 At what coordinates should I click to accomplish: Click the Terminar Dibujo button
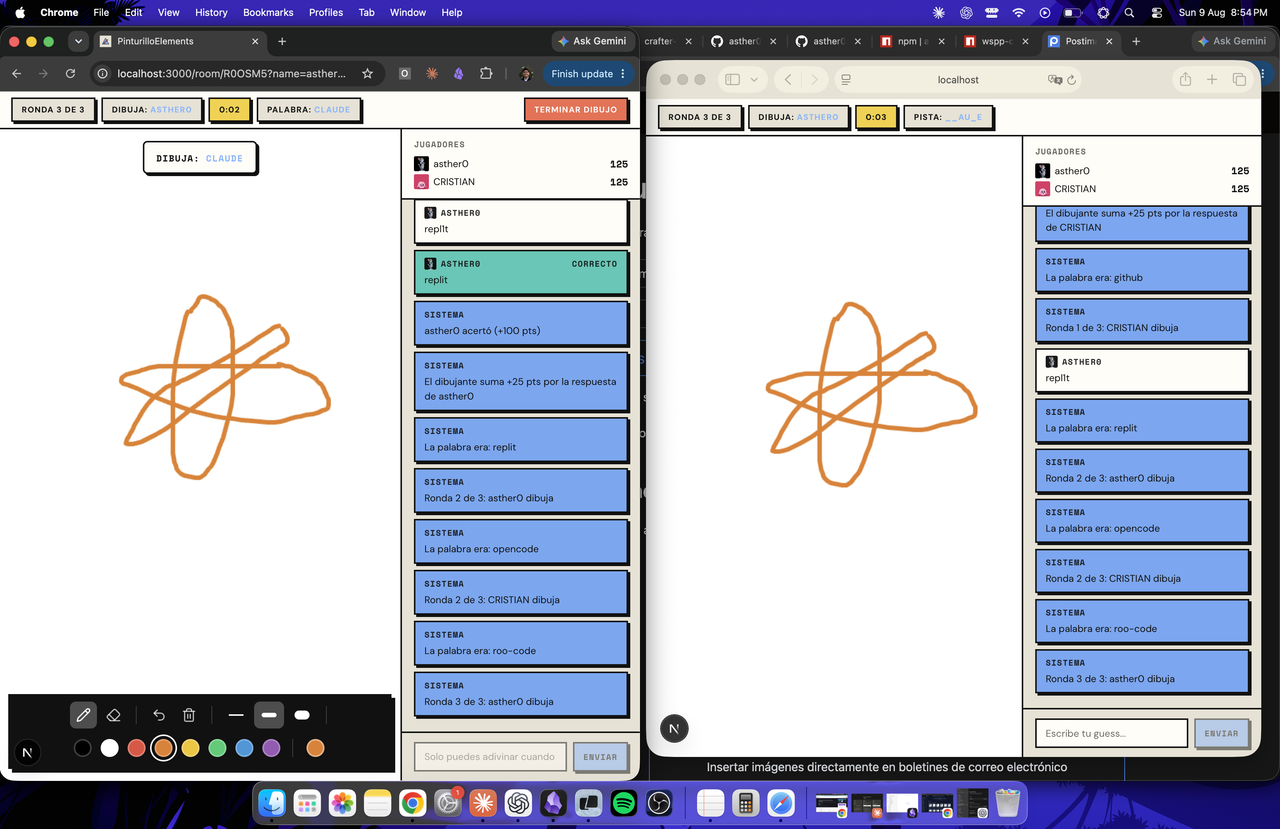(576, 110)
